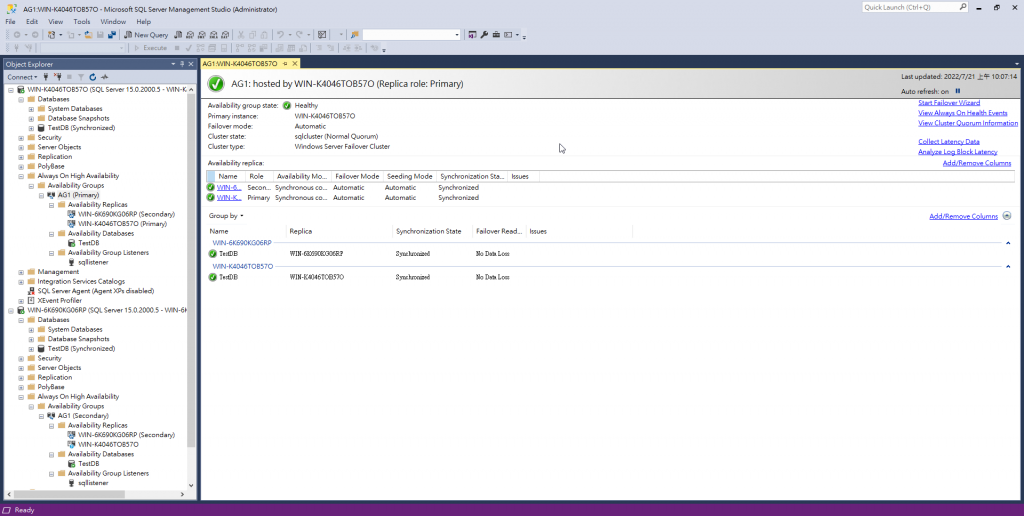
Task: Click the Failover Mode column header
Action: click(357, 176)
